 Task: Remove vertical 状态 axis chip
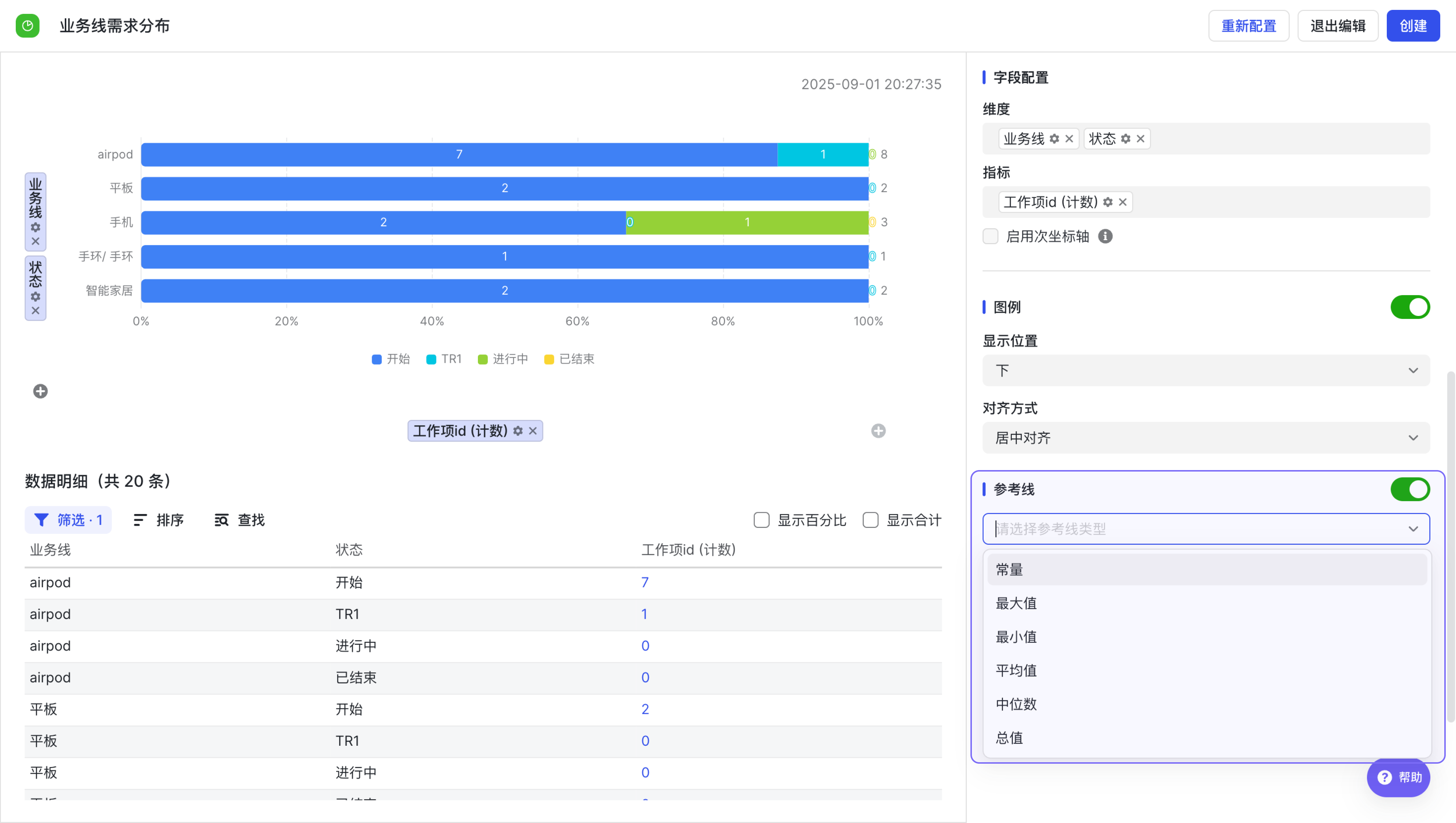pos(36,310)
